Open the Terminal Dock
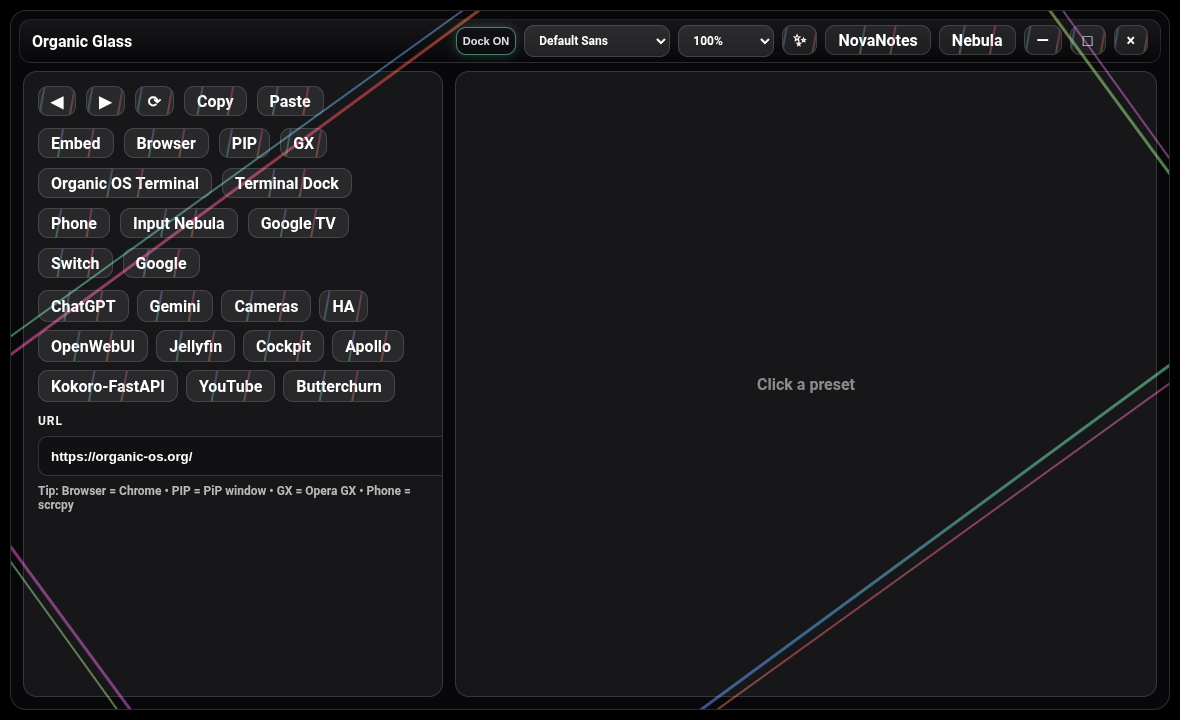1180x720 pixels. (x=287, y=184)
